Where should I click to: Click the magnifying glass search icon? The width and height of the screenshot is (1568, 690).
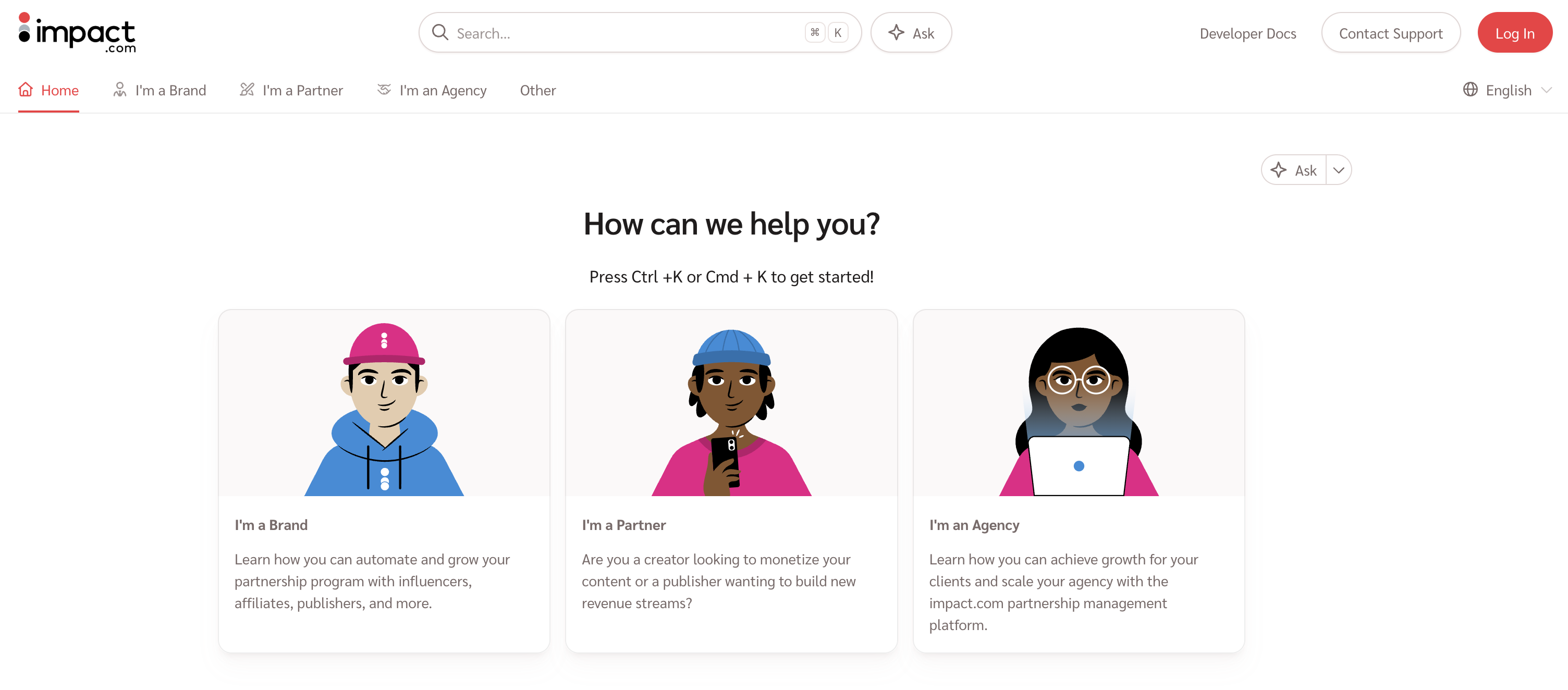pos(439,33)
